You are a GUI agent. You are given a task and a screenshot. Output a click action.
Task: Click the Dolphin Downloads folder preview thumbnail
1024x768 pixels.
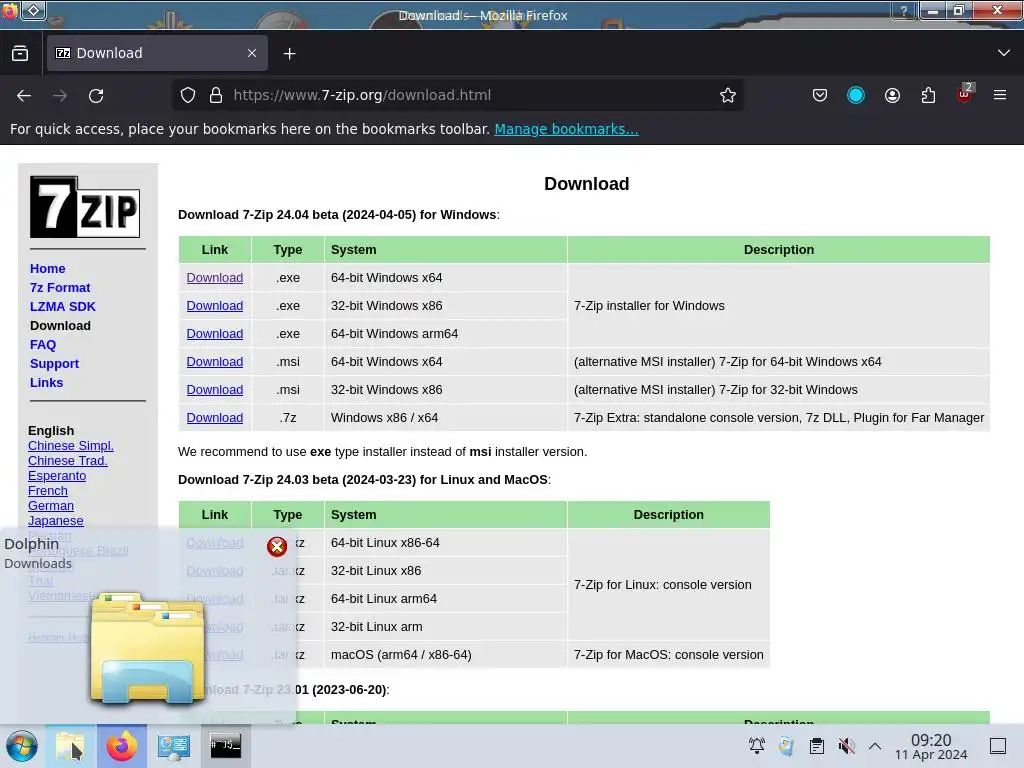148,648
